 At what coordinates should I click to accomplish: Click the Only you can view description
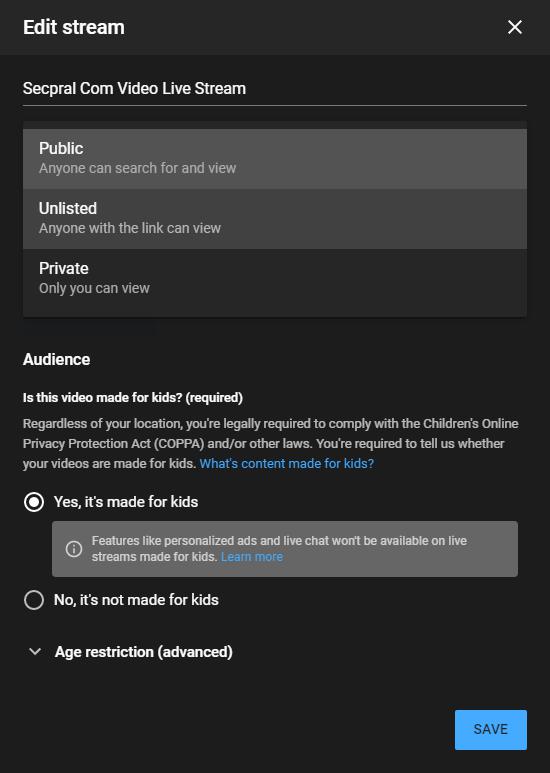94,288
